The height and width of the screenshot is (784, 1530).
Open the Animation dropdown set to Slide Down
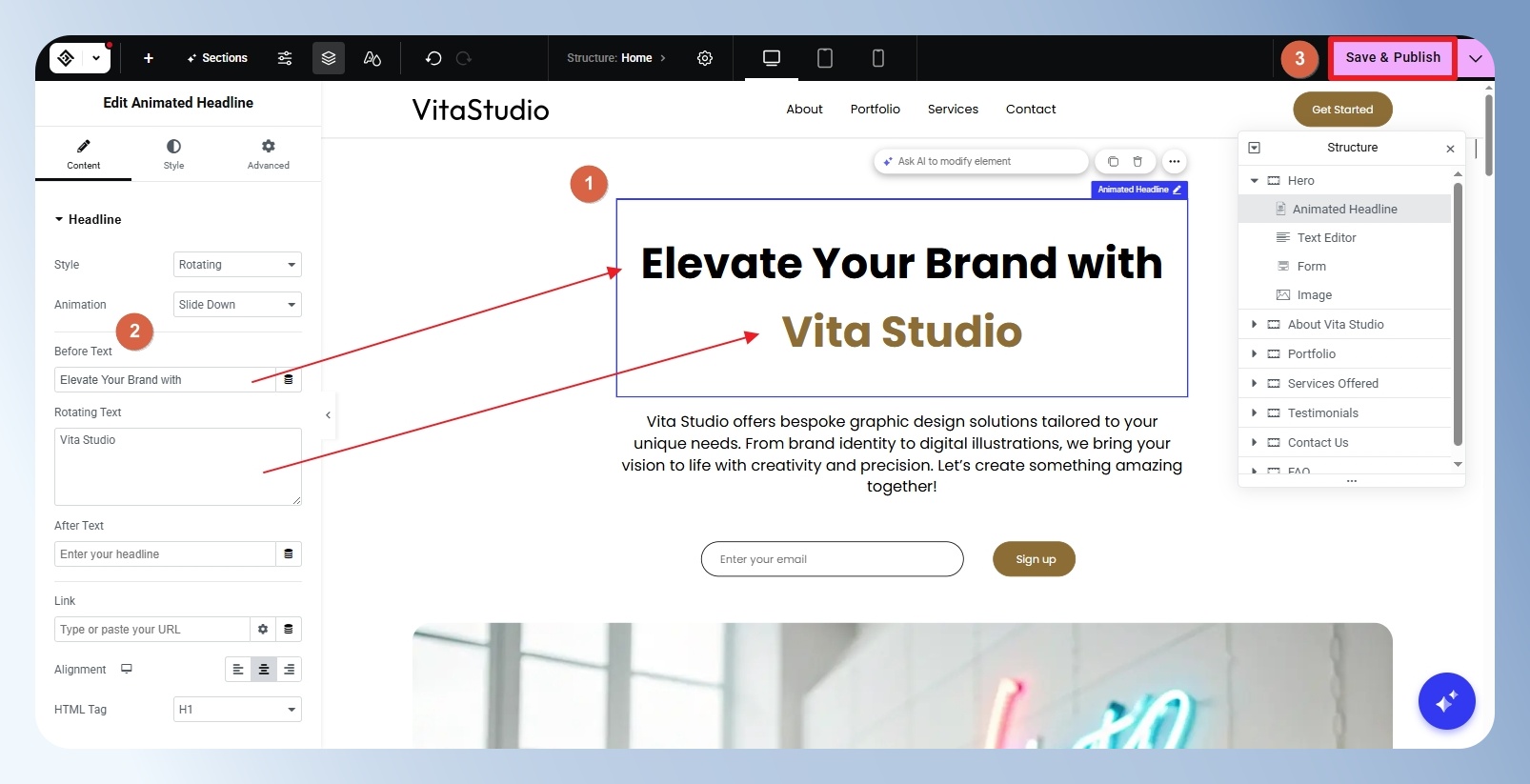click(237, 304)
